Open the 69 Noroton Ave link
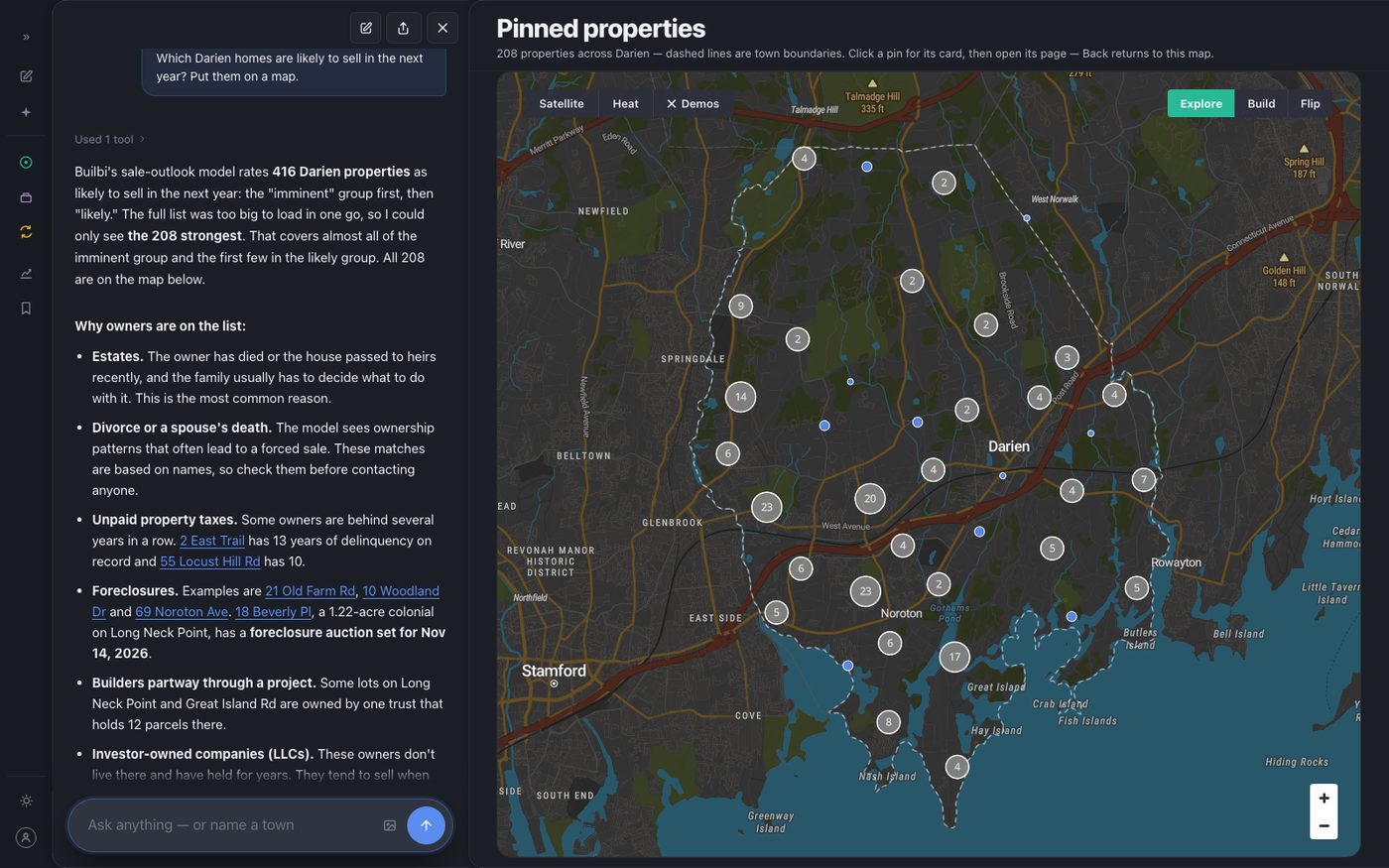 pos(182,612)
